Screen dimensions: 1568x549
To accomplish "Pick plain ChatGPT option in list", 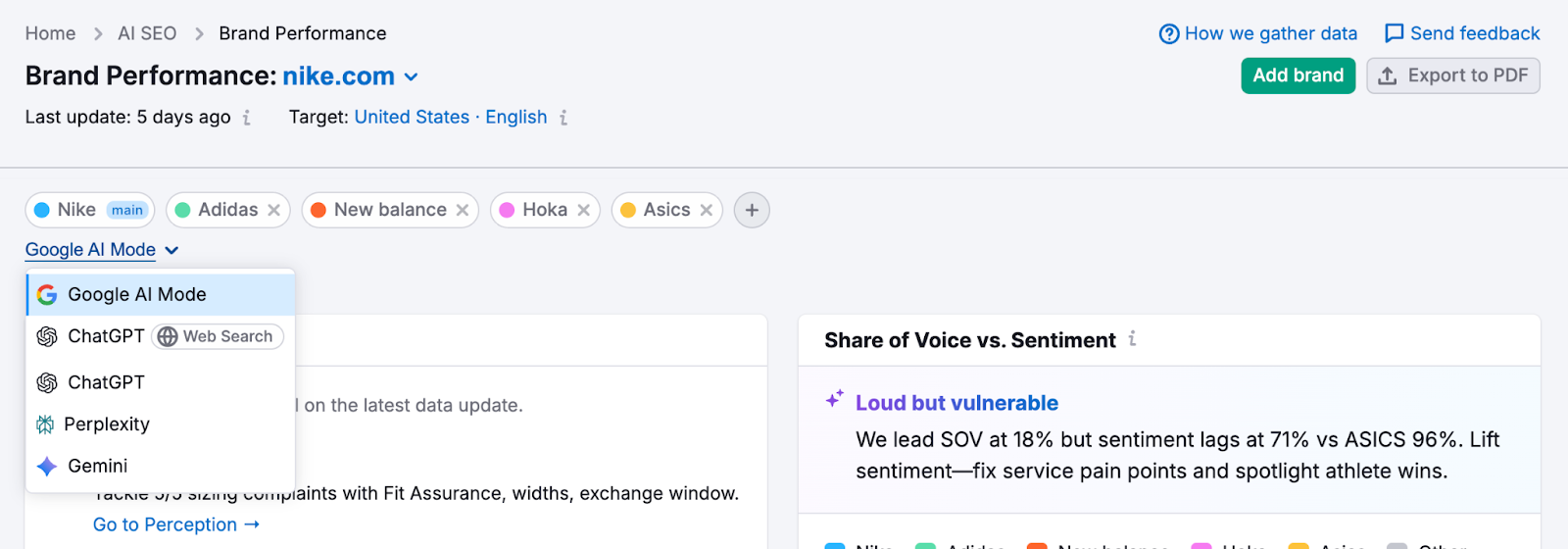I will pos(105,382).
